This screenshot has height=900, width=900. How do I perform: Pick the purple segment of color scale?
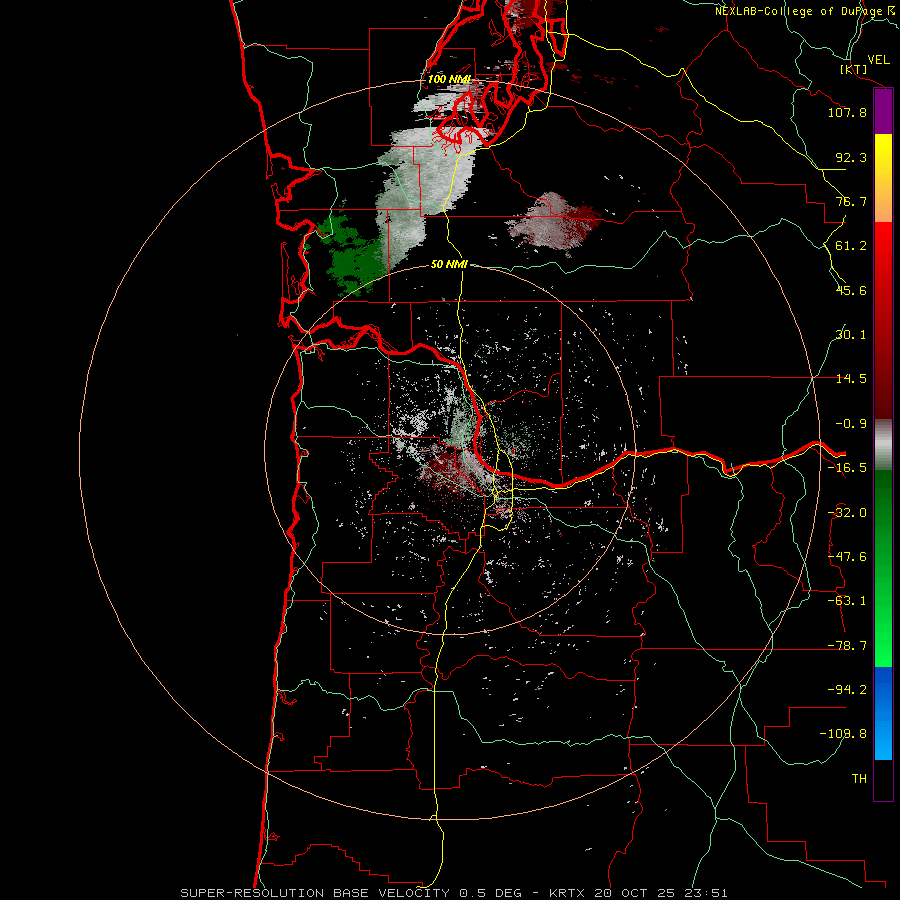coord(883,111)
